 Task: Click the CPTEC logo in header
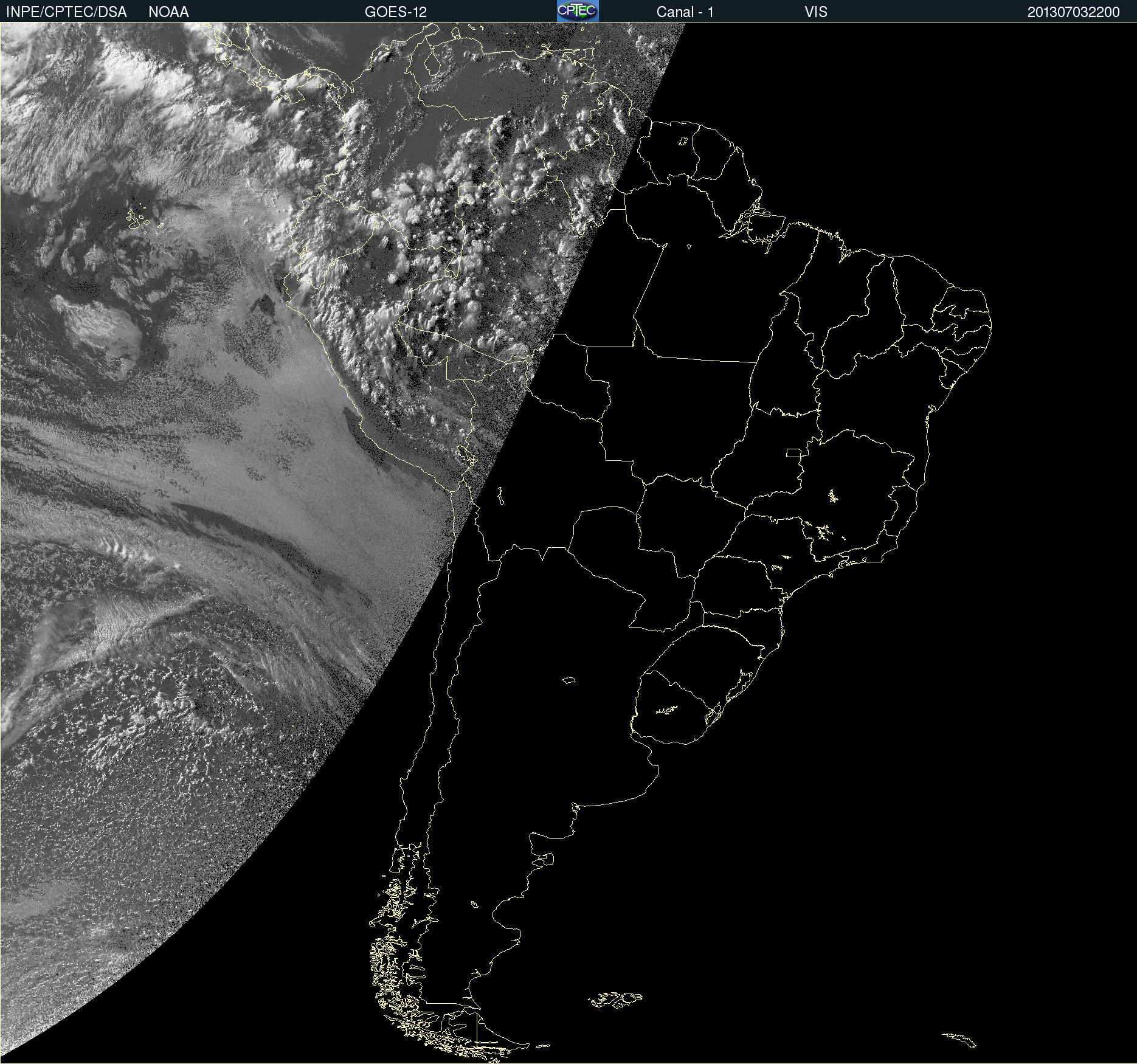click(578, 11)
